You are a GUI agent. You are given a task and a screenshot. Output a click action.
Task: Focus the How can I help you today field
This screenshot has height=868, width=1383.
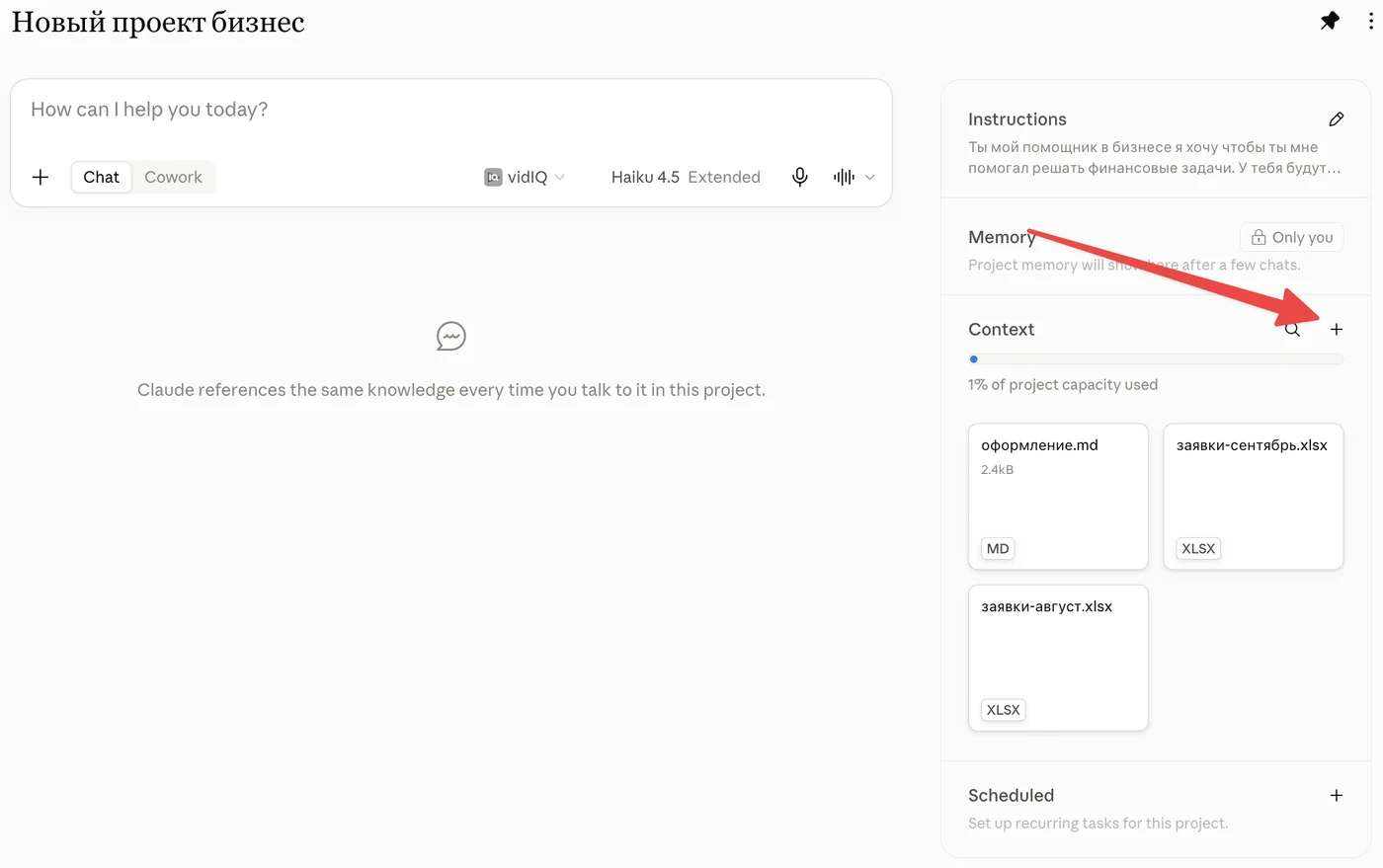[451, 110]
